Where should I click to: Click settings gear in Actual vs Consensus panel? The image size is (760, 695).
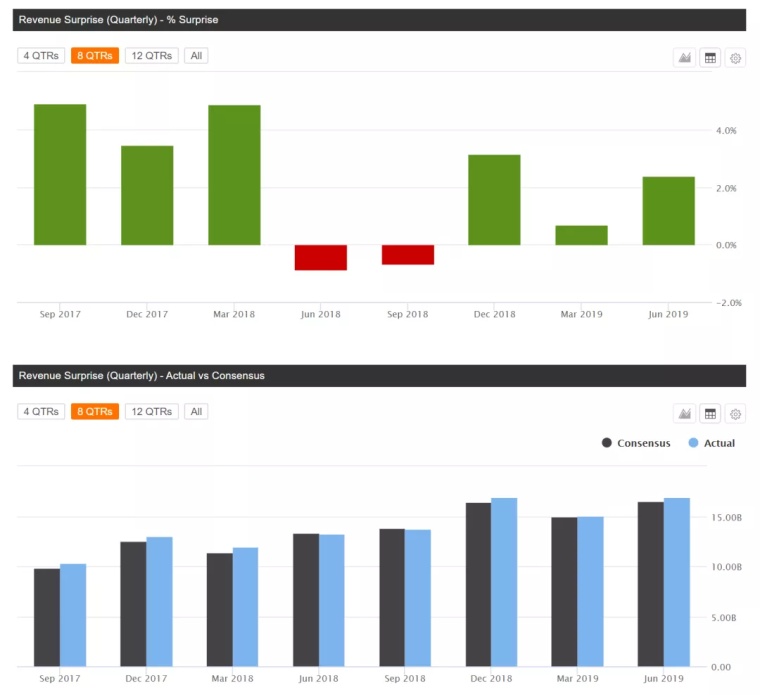736,414
